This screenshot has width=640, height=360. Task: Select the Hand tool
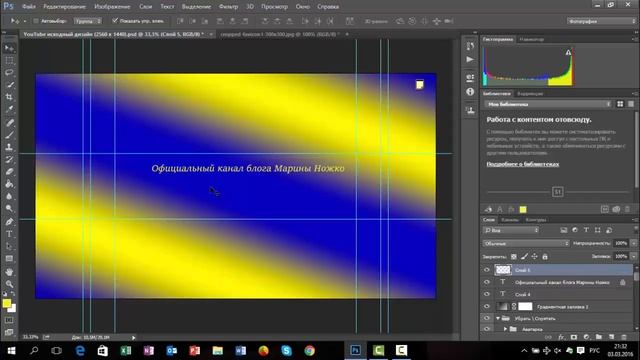point(9,272)
